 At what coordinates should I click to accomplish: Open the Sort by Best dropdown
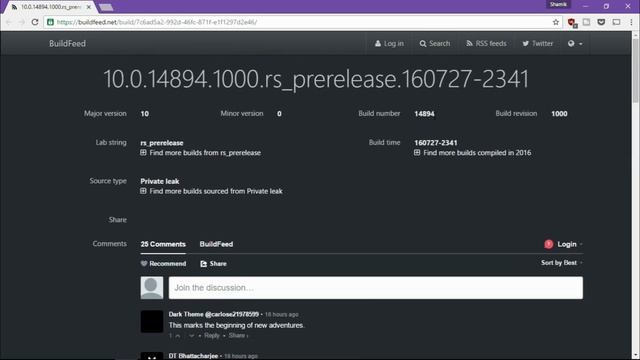click(562, 263)
